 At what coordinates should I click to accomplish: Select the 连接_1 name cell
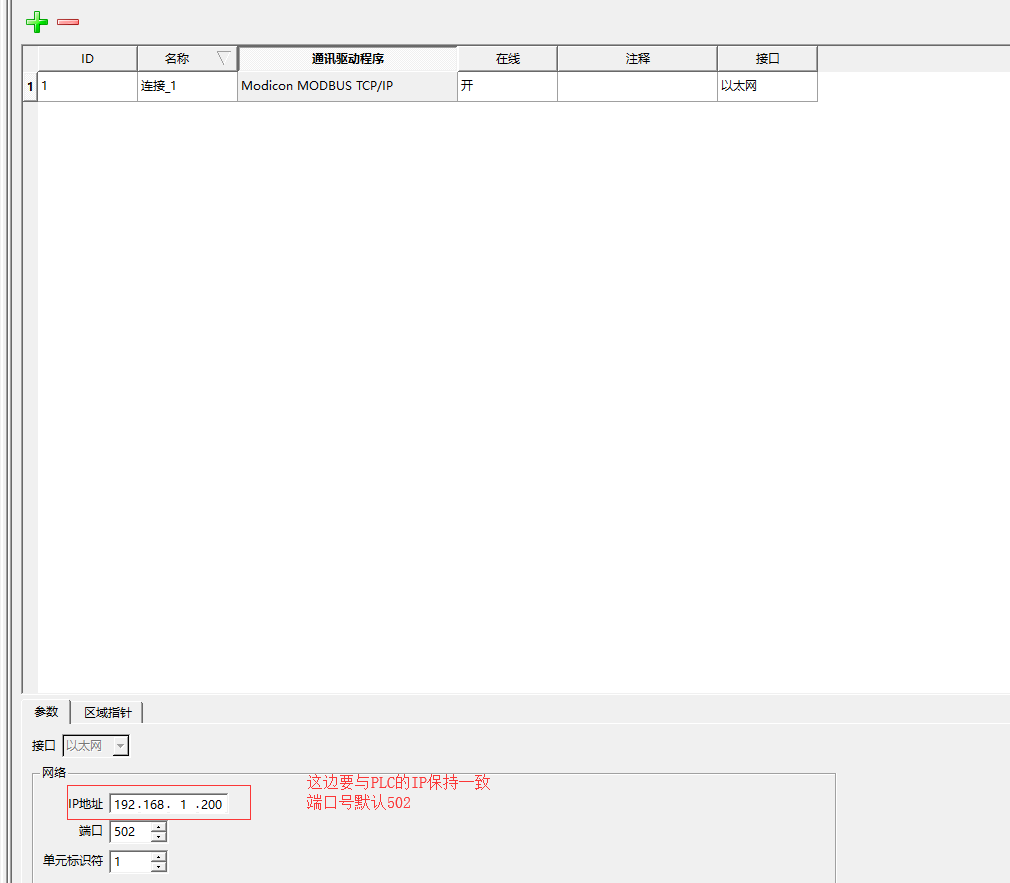pyautogui.click(x=187, y=86)
